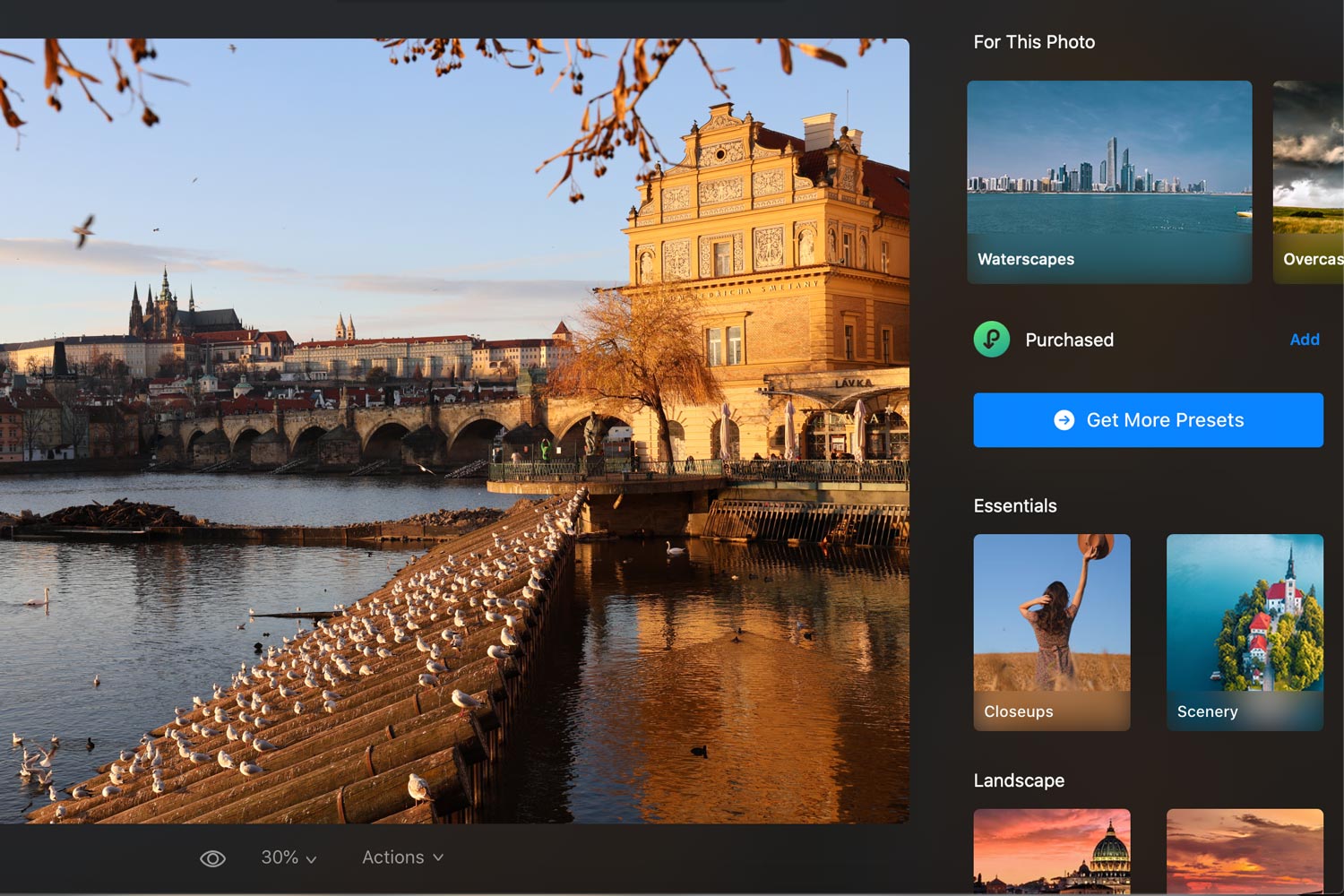1344x896 pixels.
Task: Click the chevron arrow beside Actions
Action: coord(438,857)
